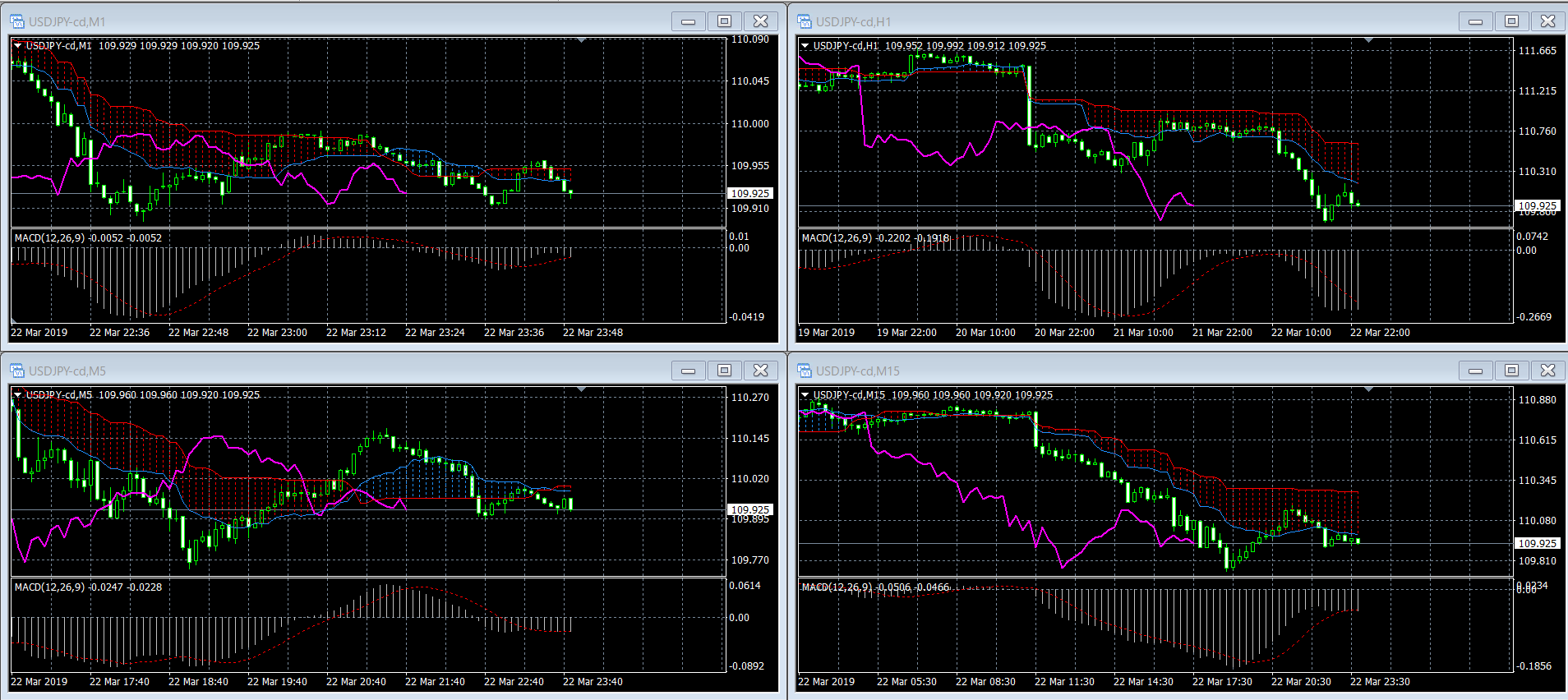
Task: Click the chart icon in the USDJPY-cd,H1 title bar
Action: [x=805, y=21]
